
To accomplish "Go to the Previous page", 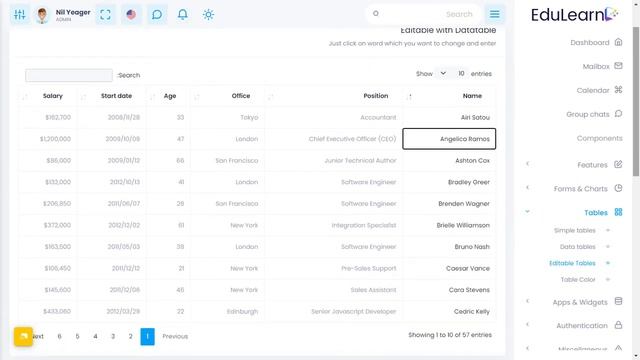I will pyautogui.click(x=175, y=336).
